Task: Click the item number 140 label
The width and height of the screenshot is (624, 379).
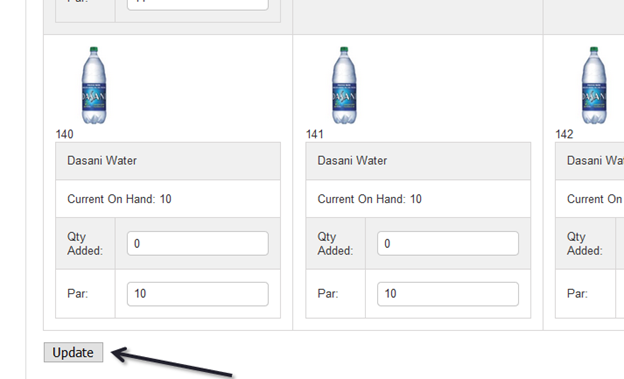Action: click(x=64, y=134)
